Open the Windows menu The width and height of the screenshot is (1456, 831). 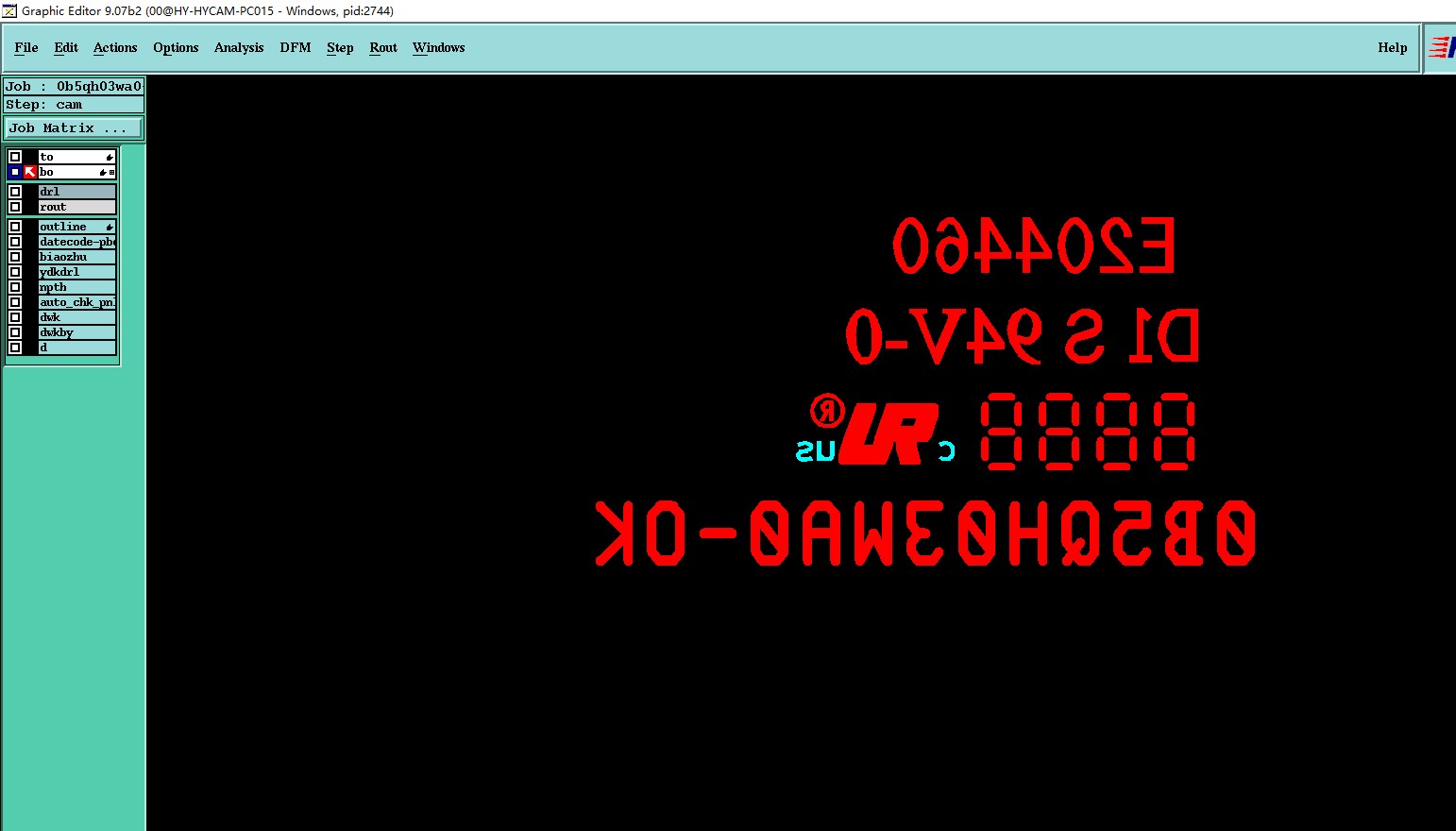coord(439,47)
